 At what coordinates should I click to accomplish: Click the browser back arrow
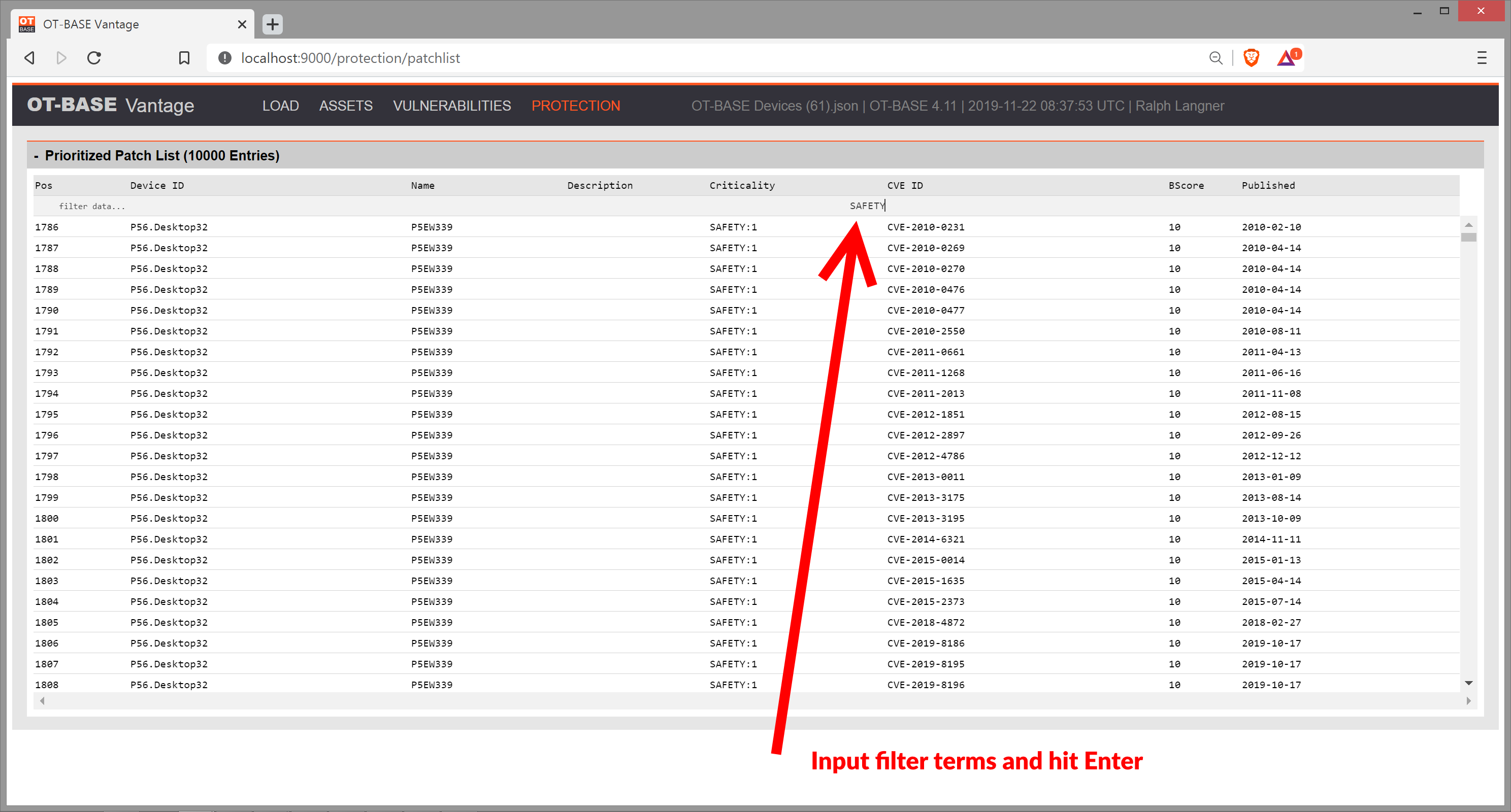(x=29, y=58)
